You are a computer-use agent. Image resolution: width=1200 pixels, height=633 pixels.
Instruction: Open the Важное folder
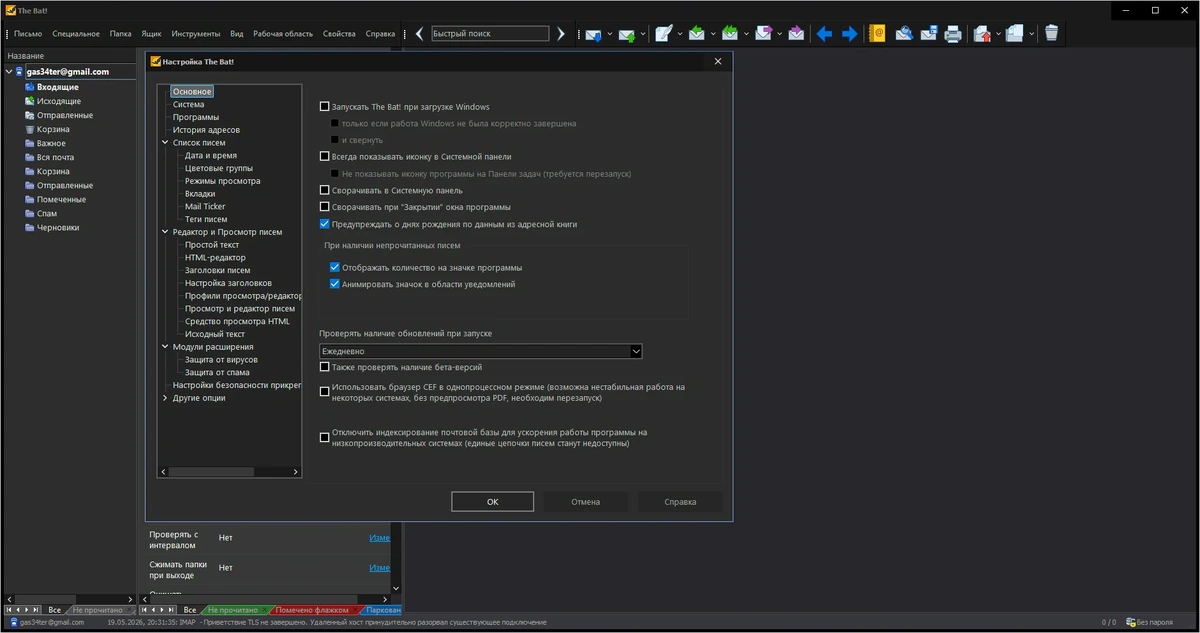tap(51, 143)
